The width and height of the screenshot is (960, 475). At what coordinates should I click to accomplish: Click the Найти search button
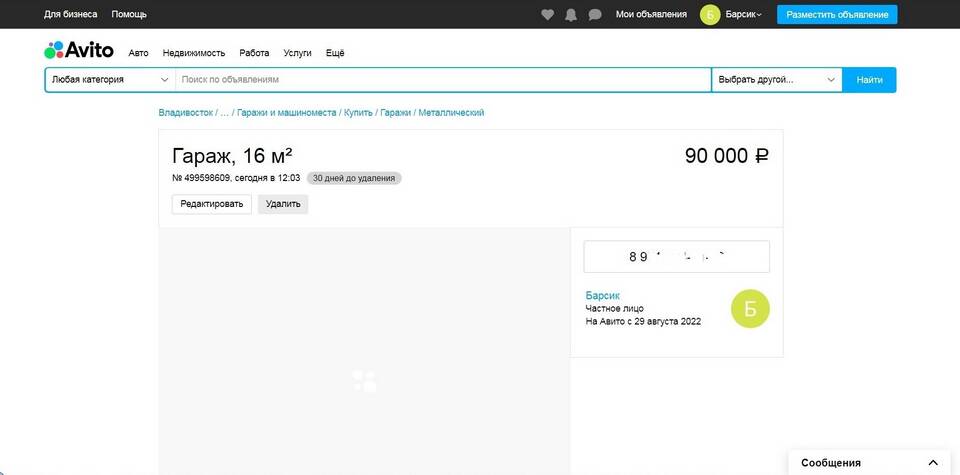(x=869, y=80)
